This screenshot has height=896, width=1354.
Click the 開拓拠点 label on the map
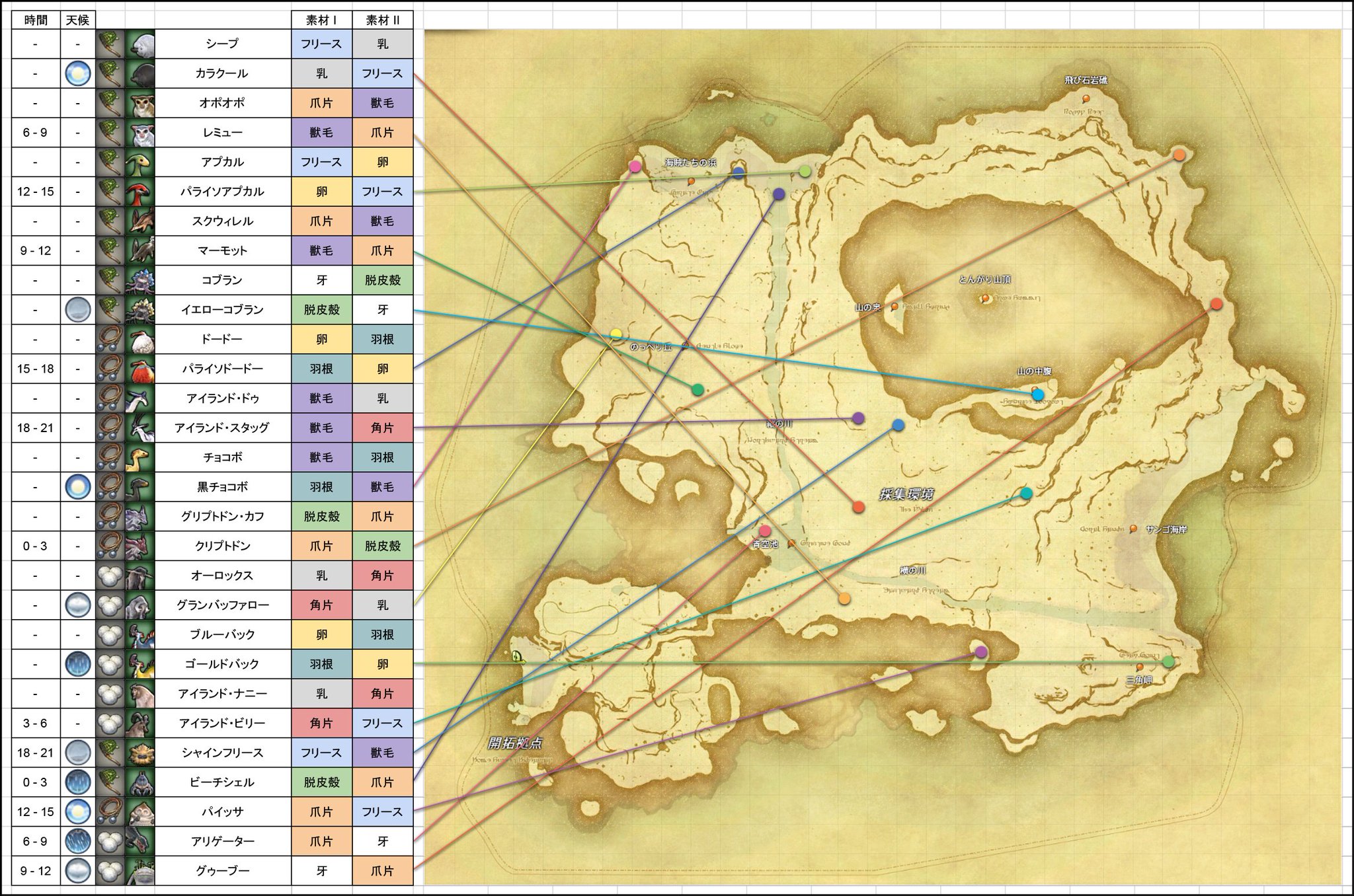[515, 743]
